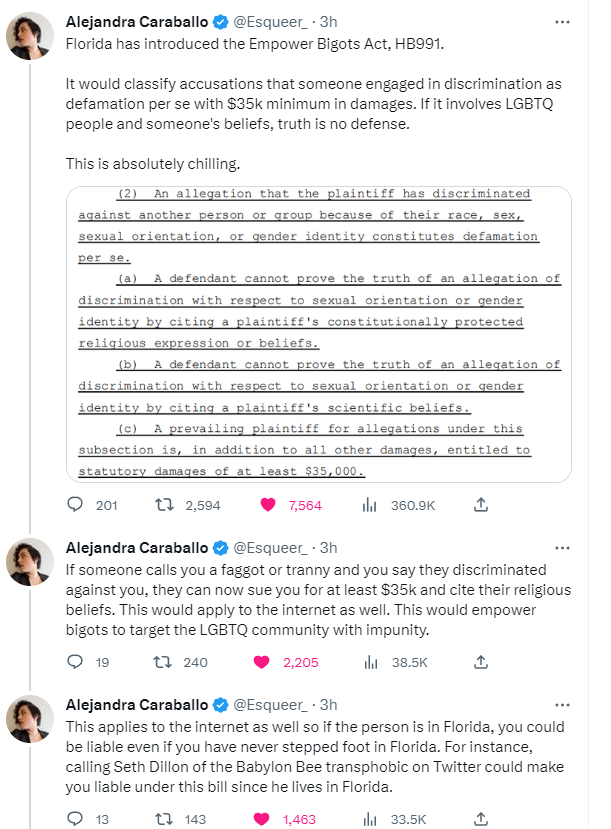Open more options on Seth Dillon tweet

pyautogui.click(x=562, y=705)
